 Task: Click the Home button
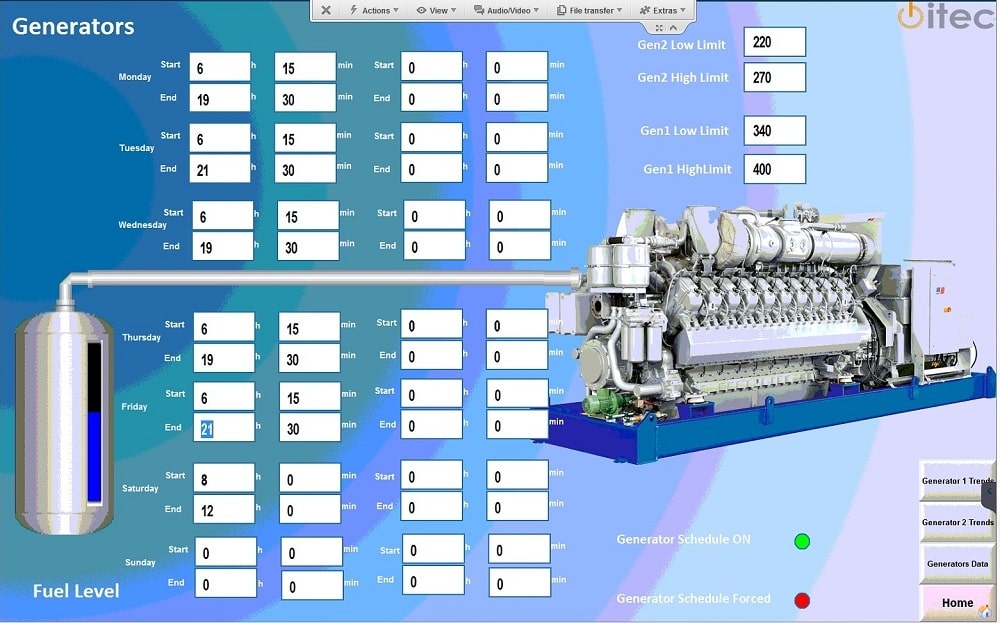(956, 603)
